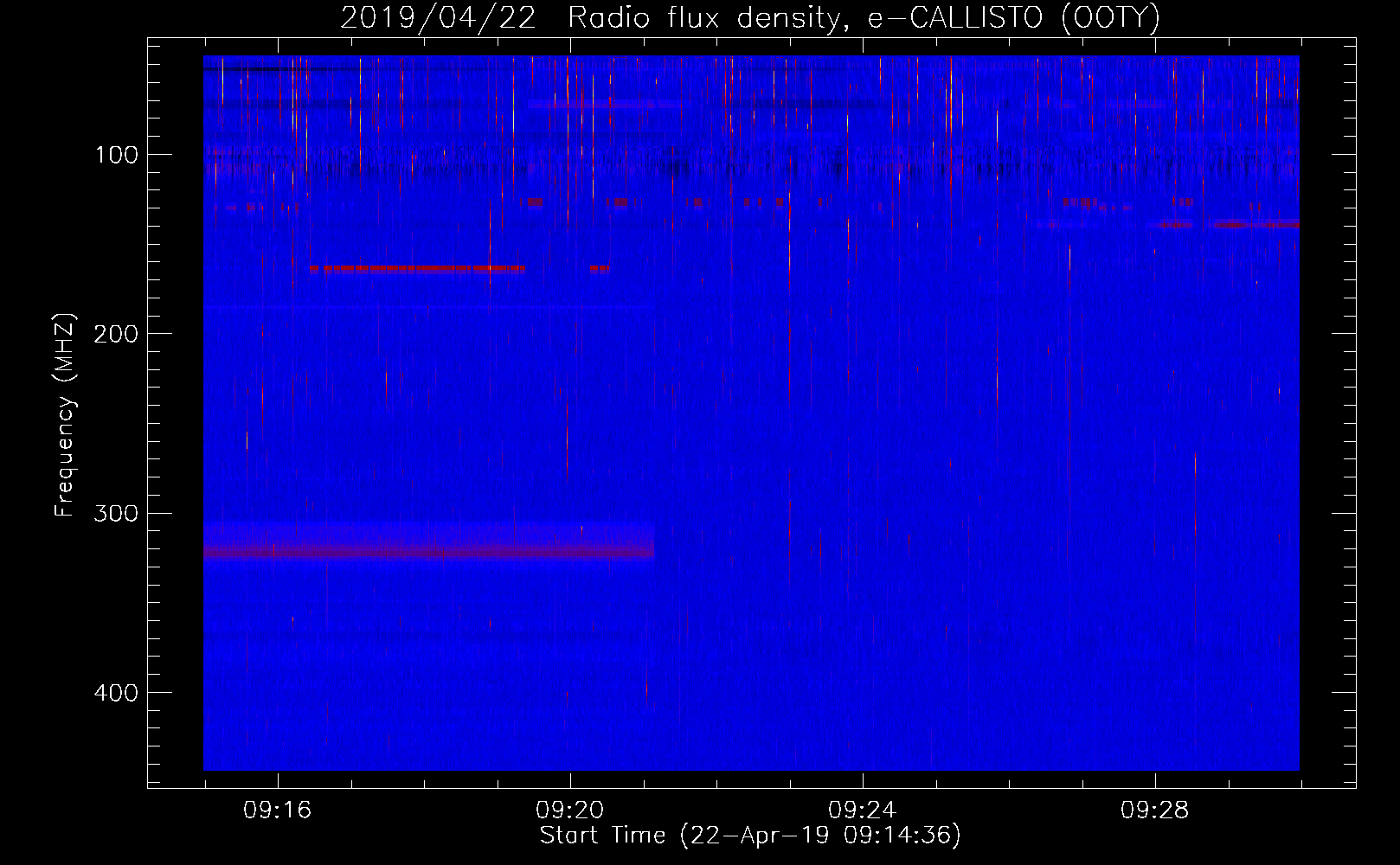
Task: Click the plot title mentioning e-CALLISTO (OOTY)
Action: tap(750, 17)
